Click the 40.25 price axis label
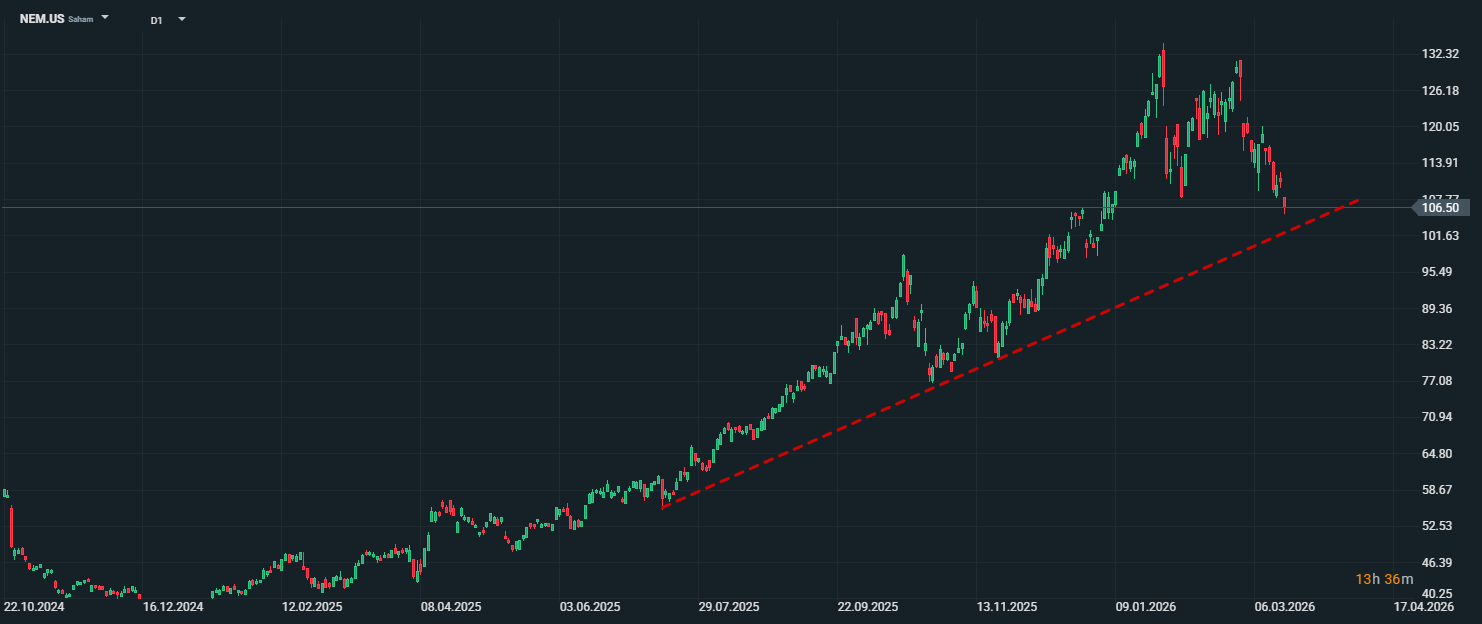This screenshot has width=1482, height=624. 1440,594
